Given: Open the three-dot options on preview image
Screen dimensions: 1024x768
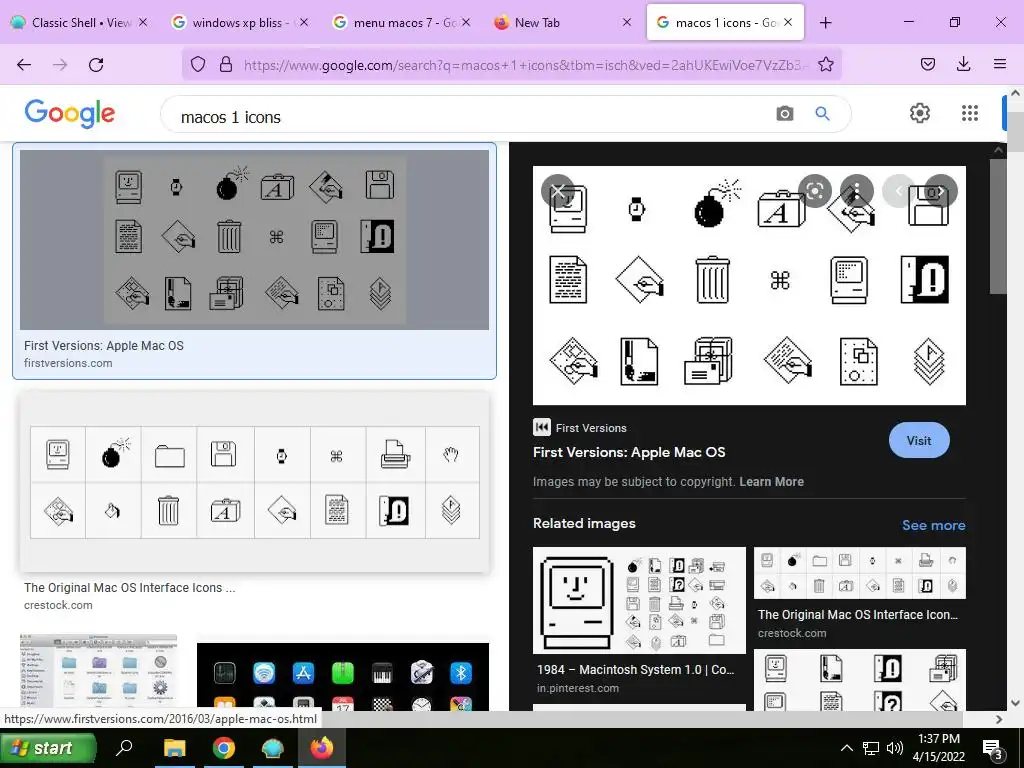Looking at the screenshot, I should (856, 191).
